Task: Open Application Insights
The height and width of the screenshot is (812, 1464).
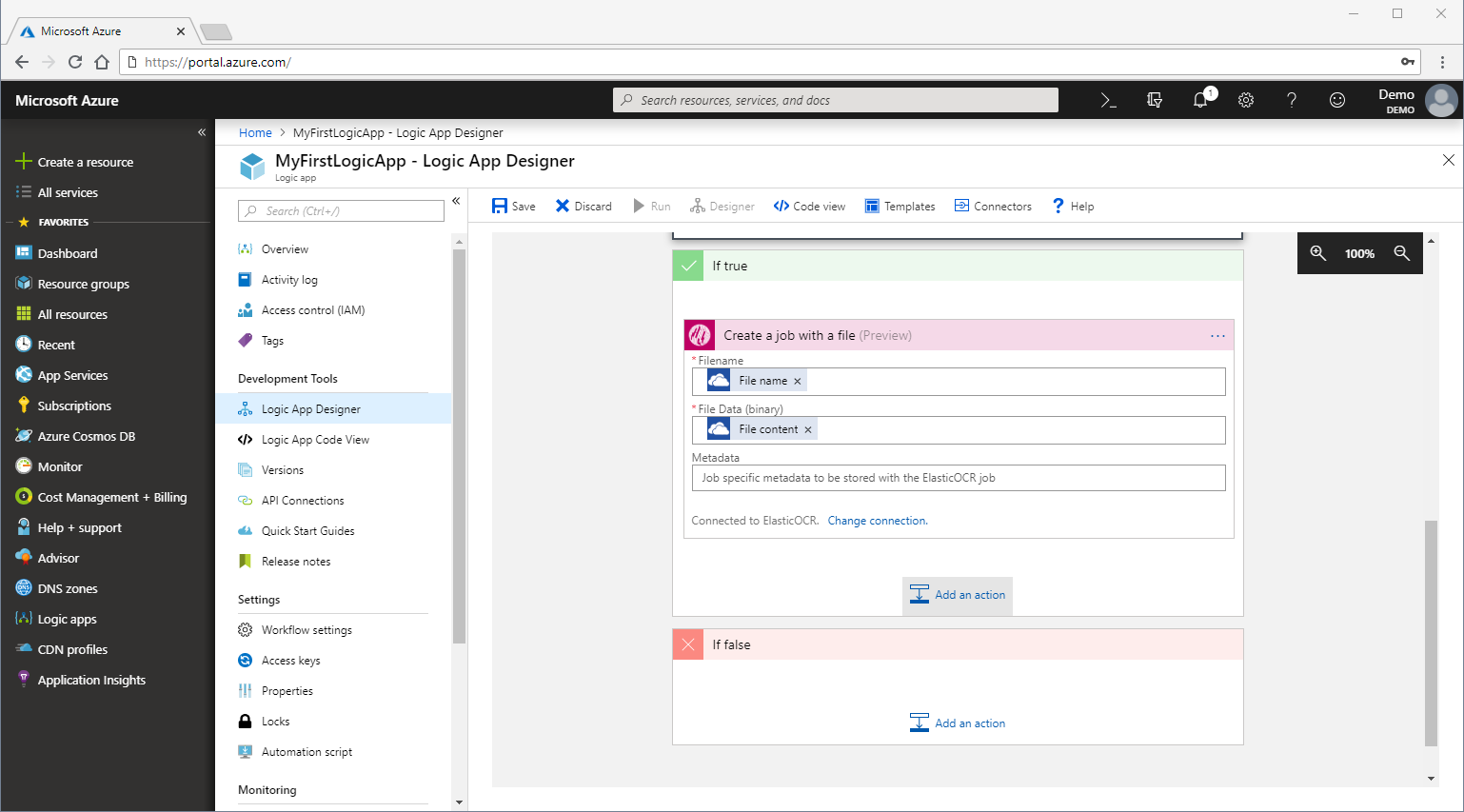Action: (81, 680)
